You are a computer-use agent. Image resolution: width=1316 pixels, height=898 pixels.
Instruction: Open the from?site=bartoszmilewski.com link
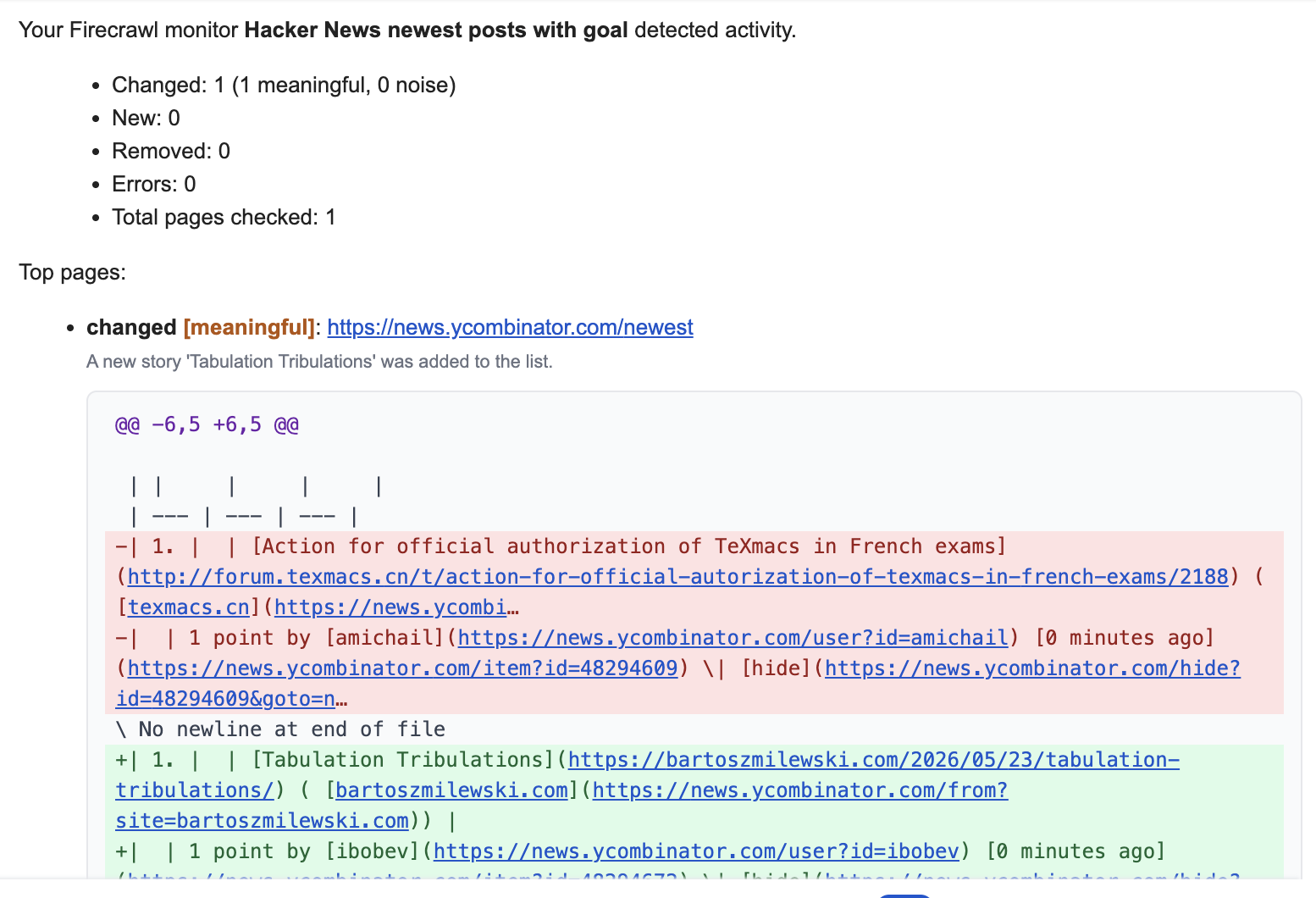coord(562,806)
